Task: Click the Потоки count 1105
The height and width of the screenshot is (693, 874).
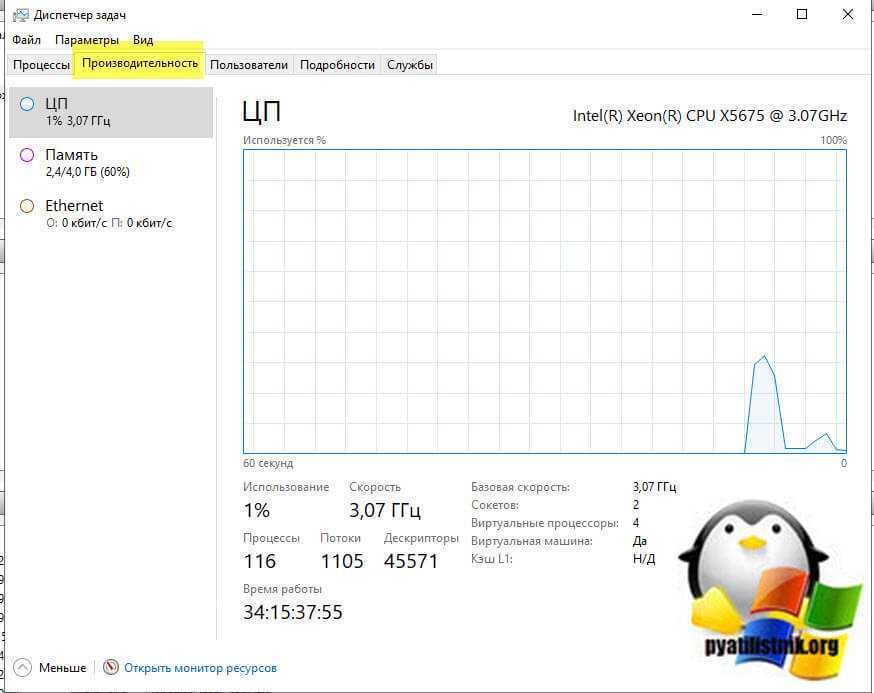Action: (x=342, y=561)
